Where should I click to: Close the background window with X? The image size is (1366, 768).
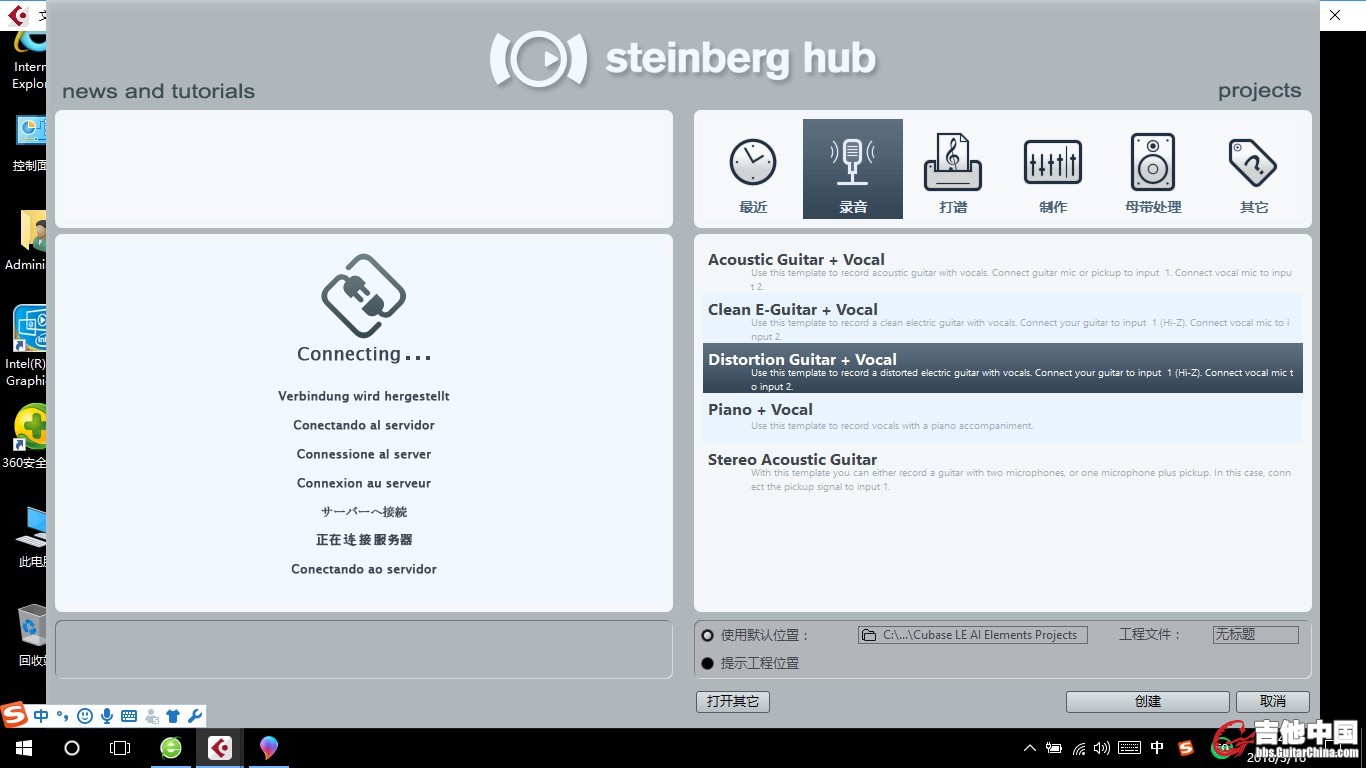point(1335,15)
